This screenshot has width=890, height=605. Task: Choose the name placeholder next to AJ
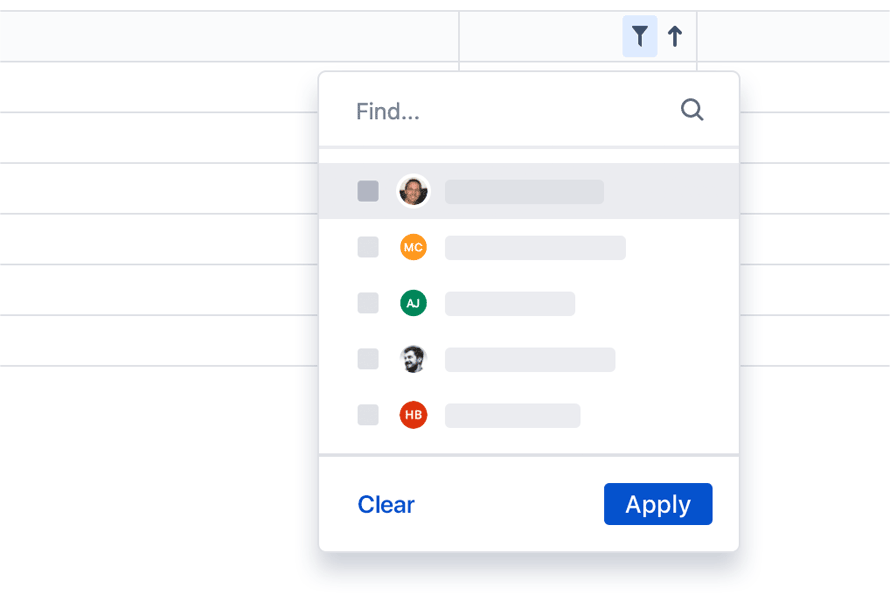coord(510,304)
